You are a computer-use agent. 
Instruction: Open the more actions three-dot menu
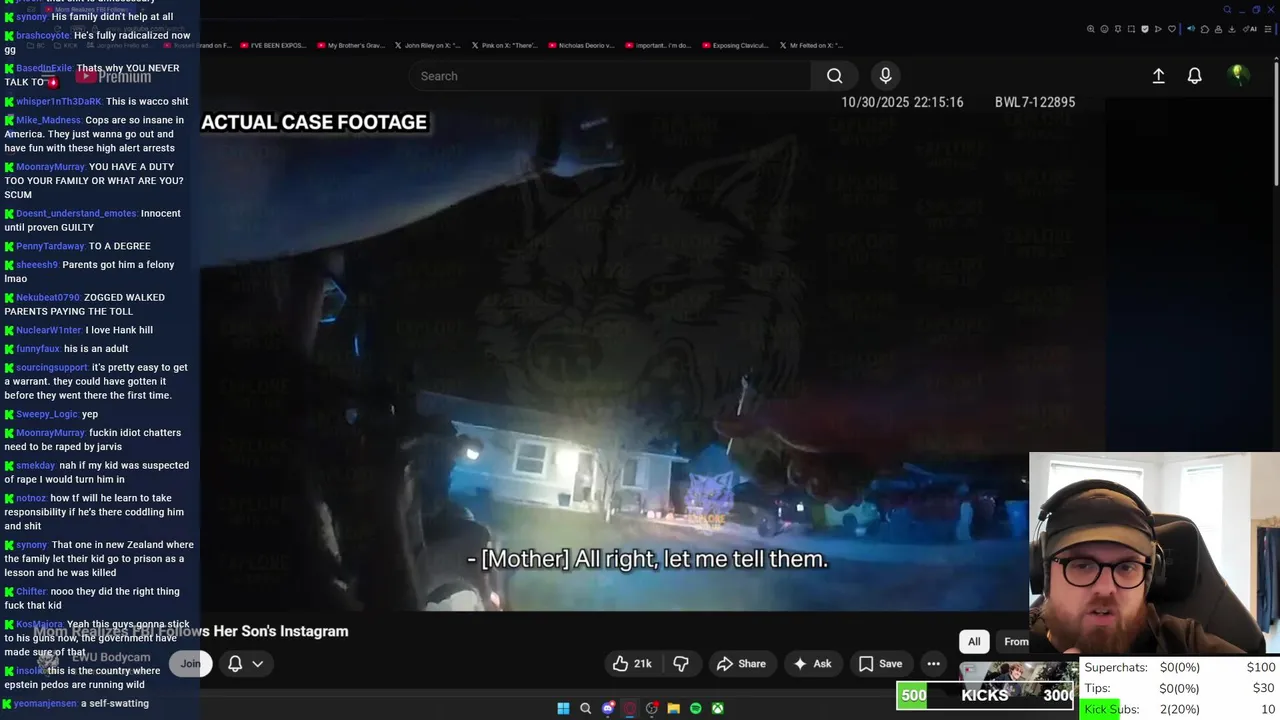[933, 664]
